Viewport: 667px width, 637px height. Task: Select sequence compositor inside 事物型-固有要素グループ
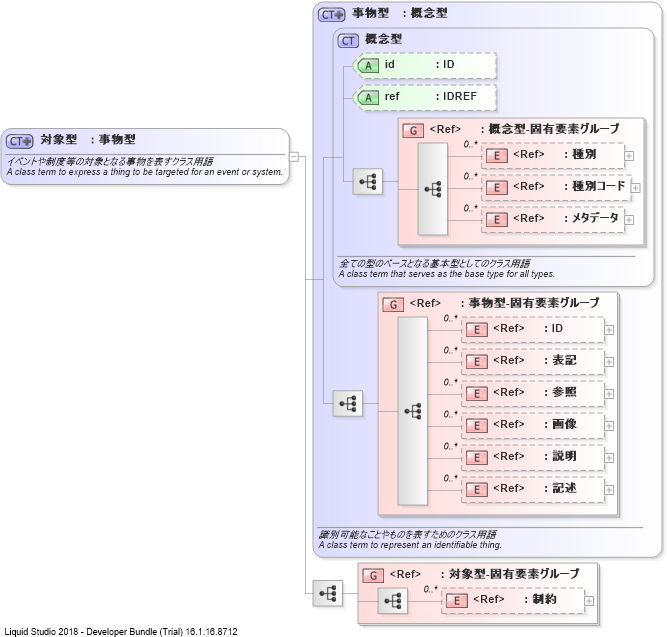(x=413, y=411)
